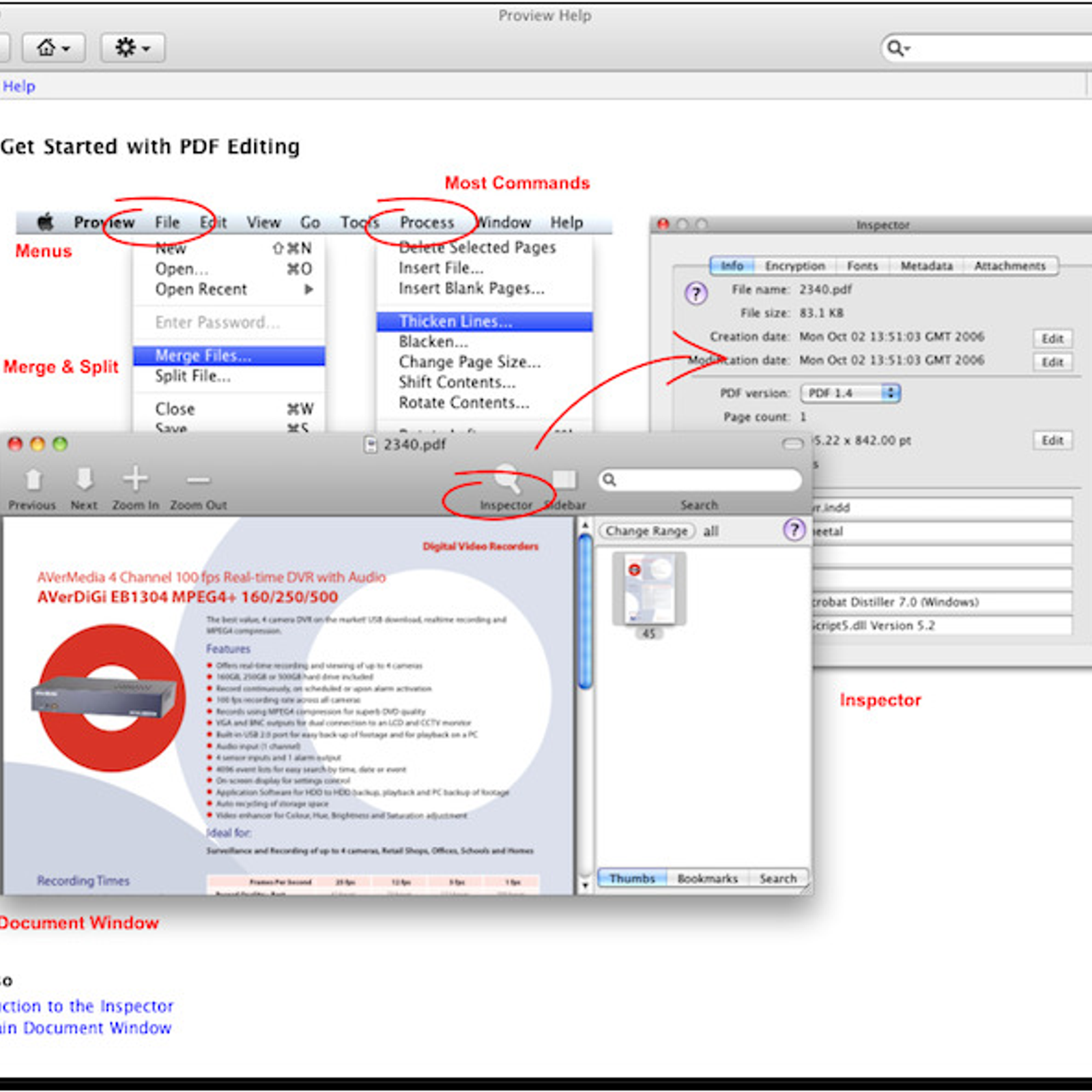Click the Help window search field
The height and width of the screenshot is (1092, 1092).
(987, 48)
